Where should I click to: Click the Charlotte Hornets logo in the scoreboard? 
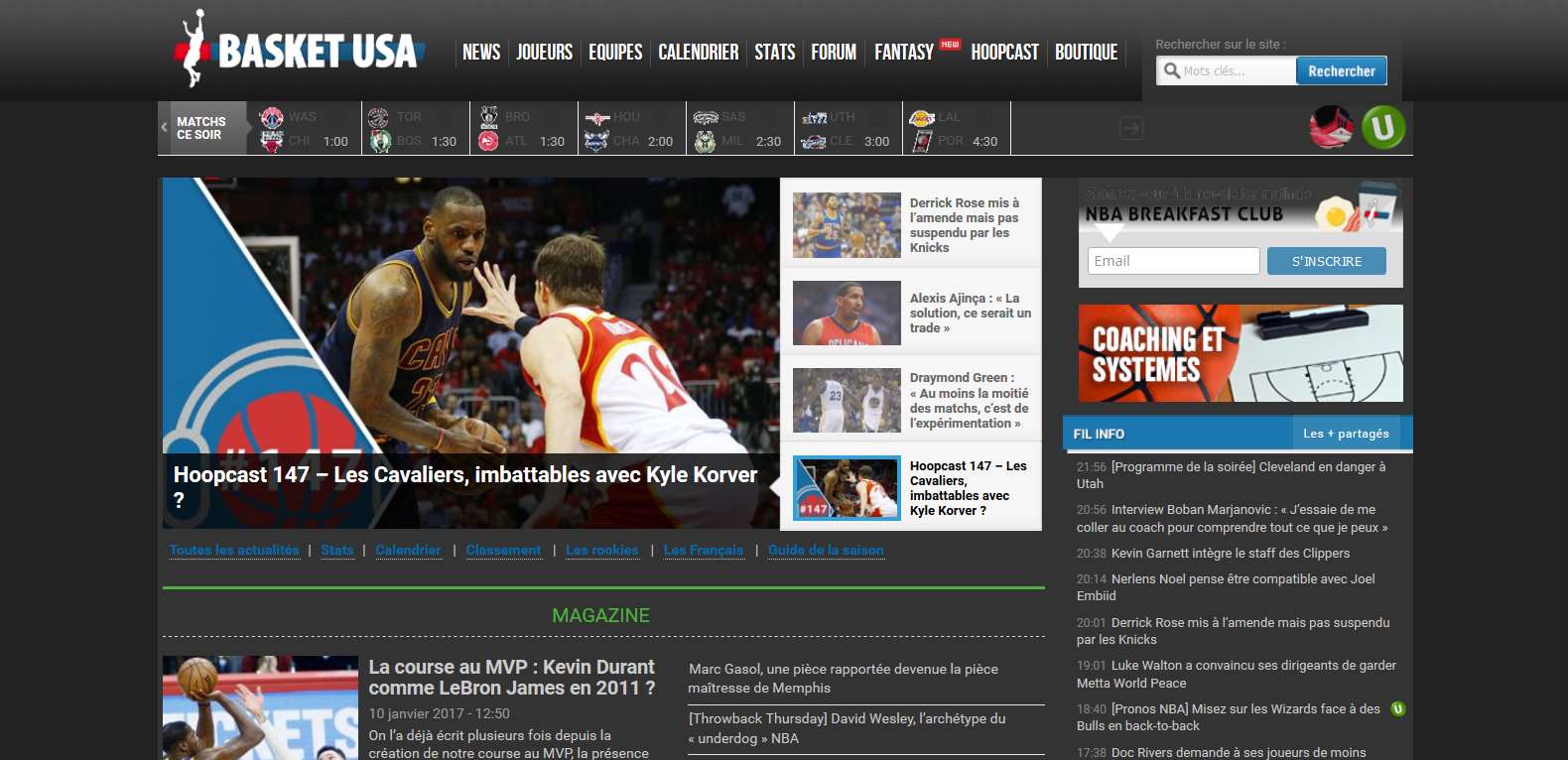coord(596,141)
